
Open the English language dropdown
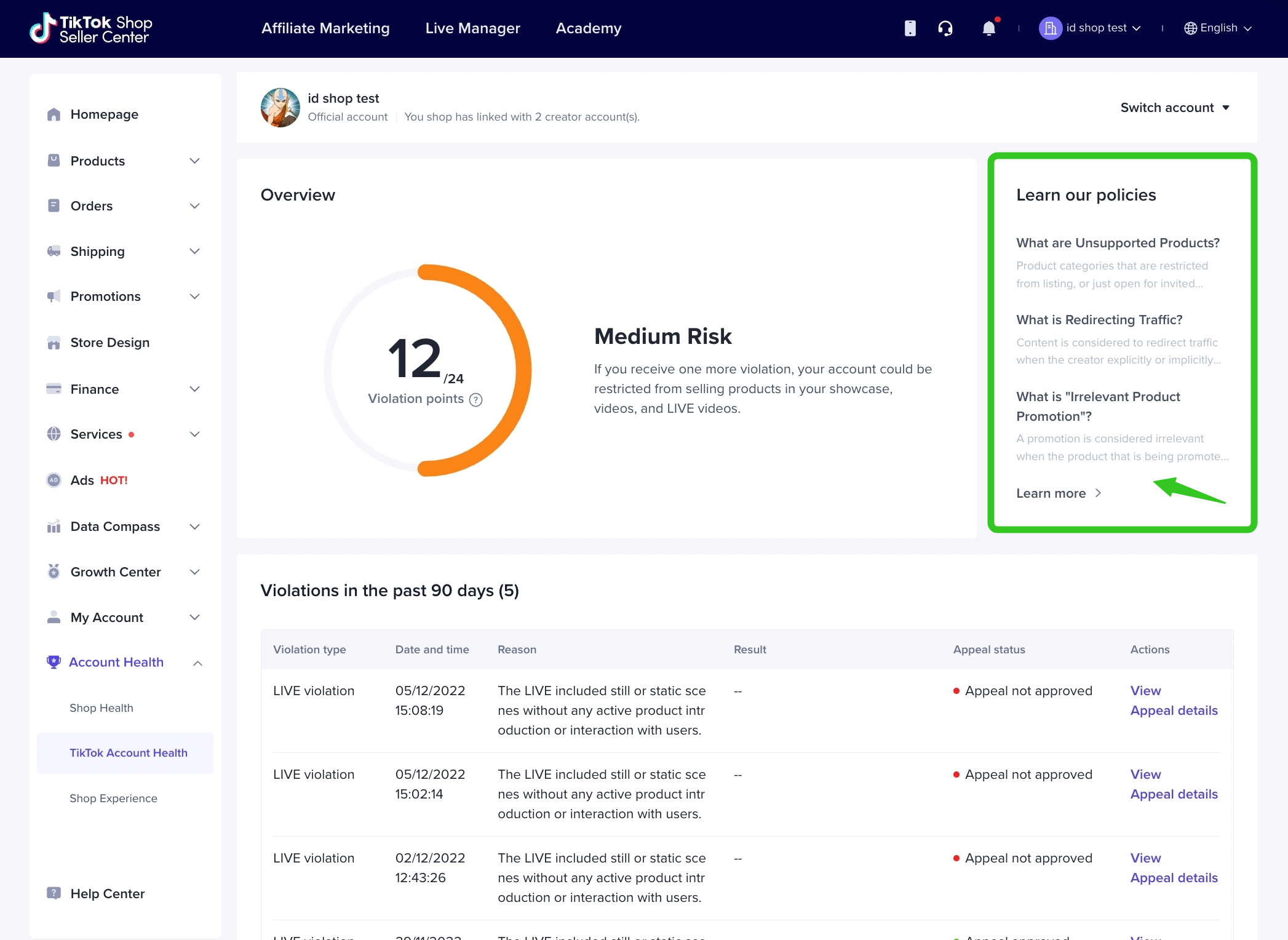(x=1218, y=28)
